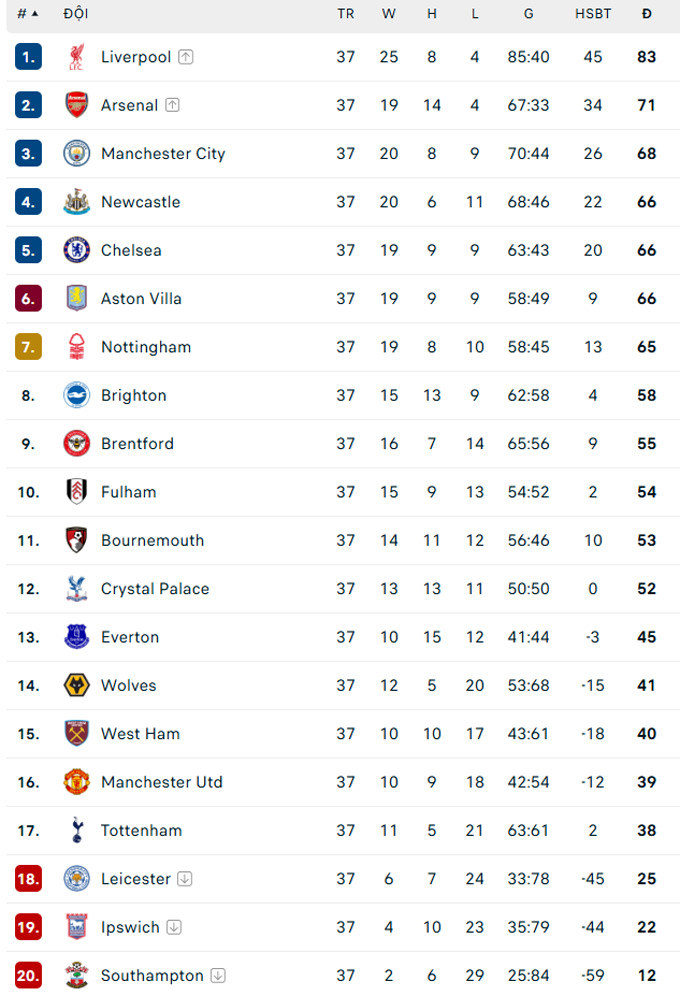Click the Chelsea club badge
Screen dimensions: 680x996
pos(76,250)
